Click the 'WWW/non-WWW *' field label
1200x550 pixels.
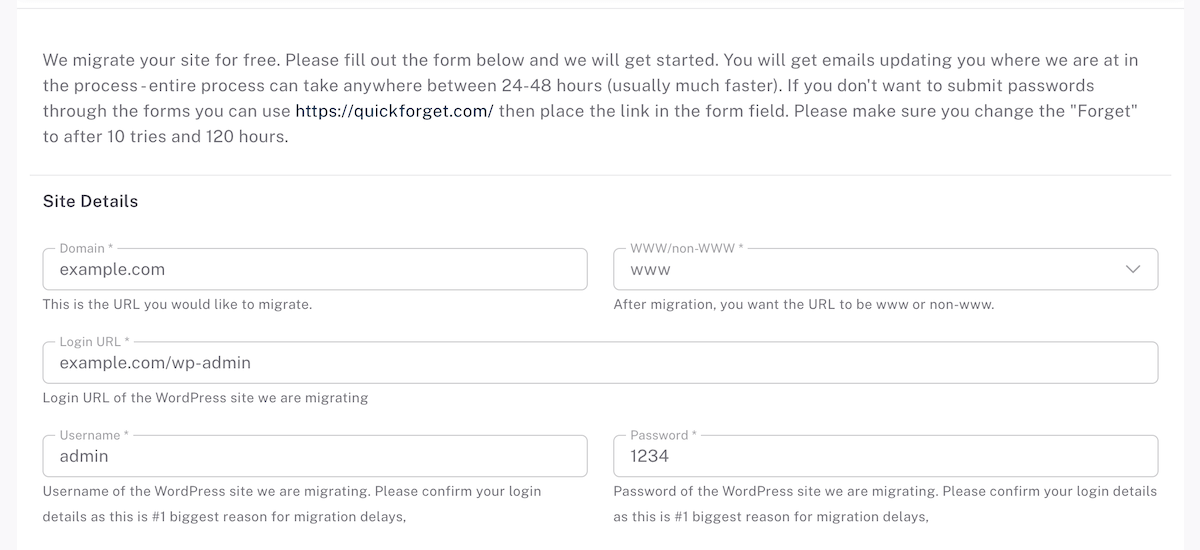[x=686, y=248]
